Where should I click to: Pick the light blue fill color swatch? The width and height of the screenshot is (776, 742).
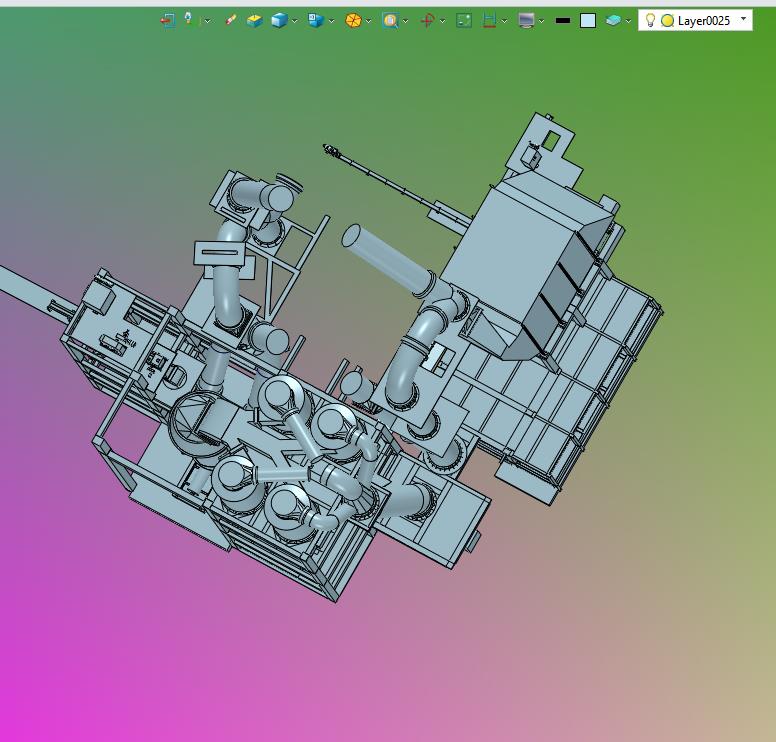pos(588,20)
